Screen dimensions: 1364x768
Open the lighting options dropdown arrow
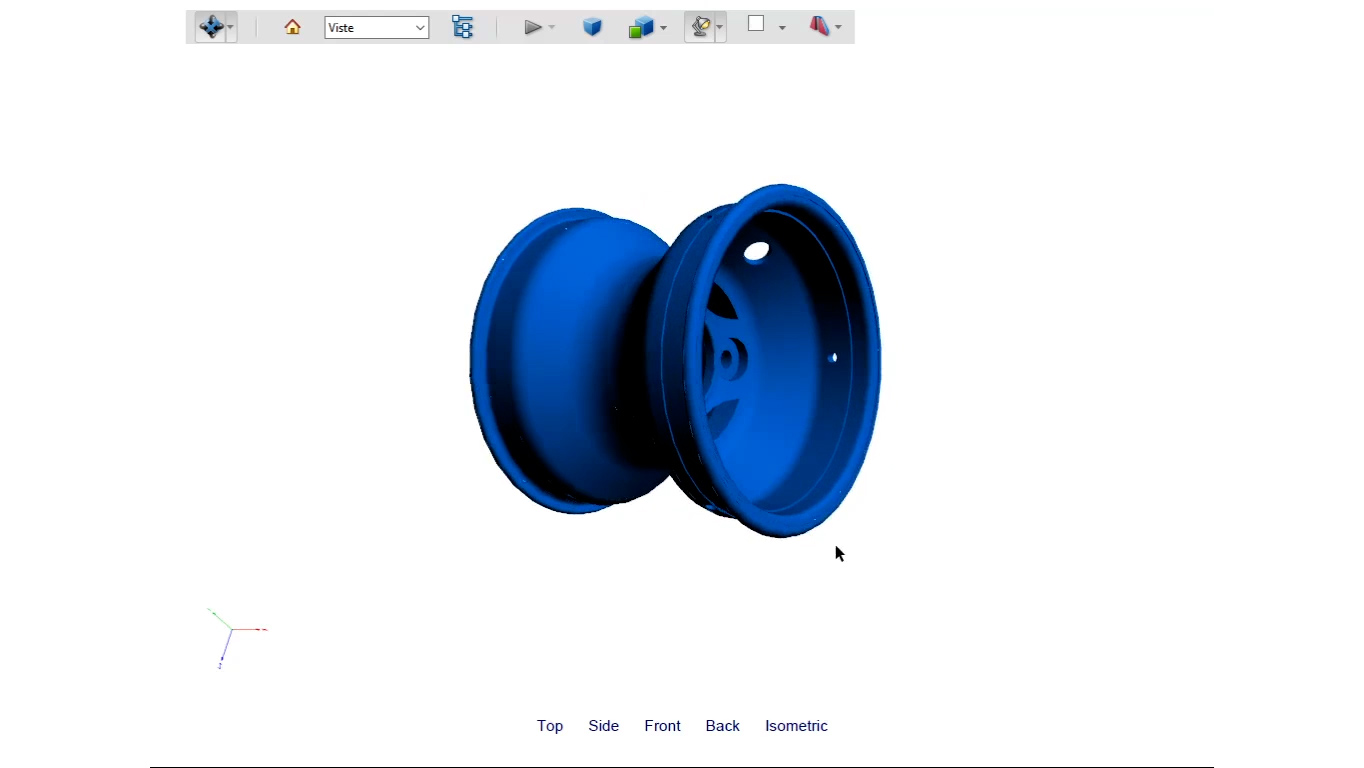click(719, 28)
